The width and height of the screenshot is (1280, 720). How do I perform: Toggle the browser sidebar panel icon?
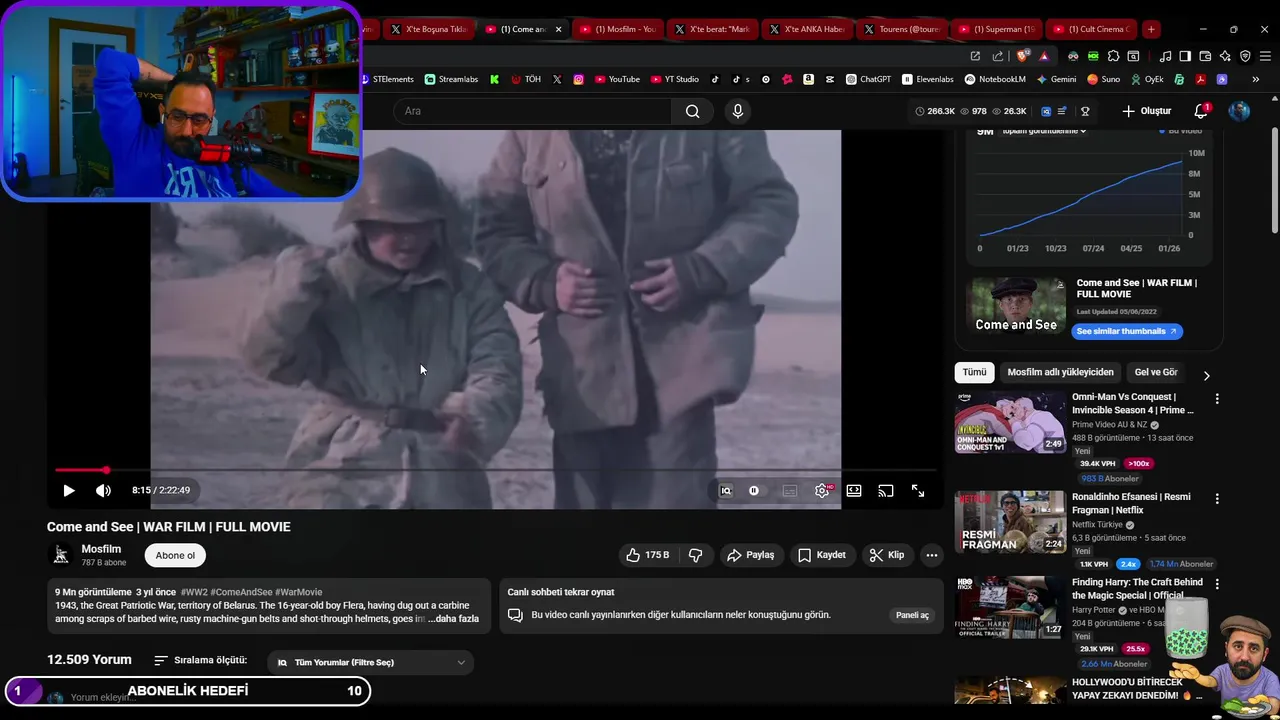coord(1185,56)
